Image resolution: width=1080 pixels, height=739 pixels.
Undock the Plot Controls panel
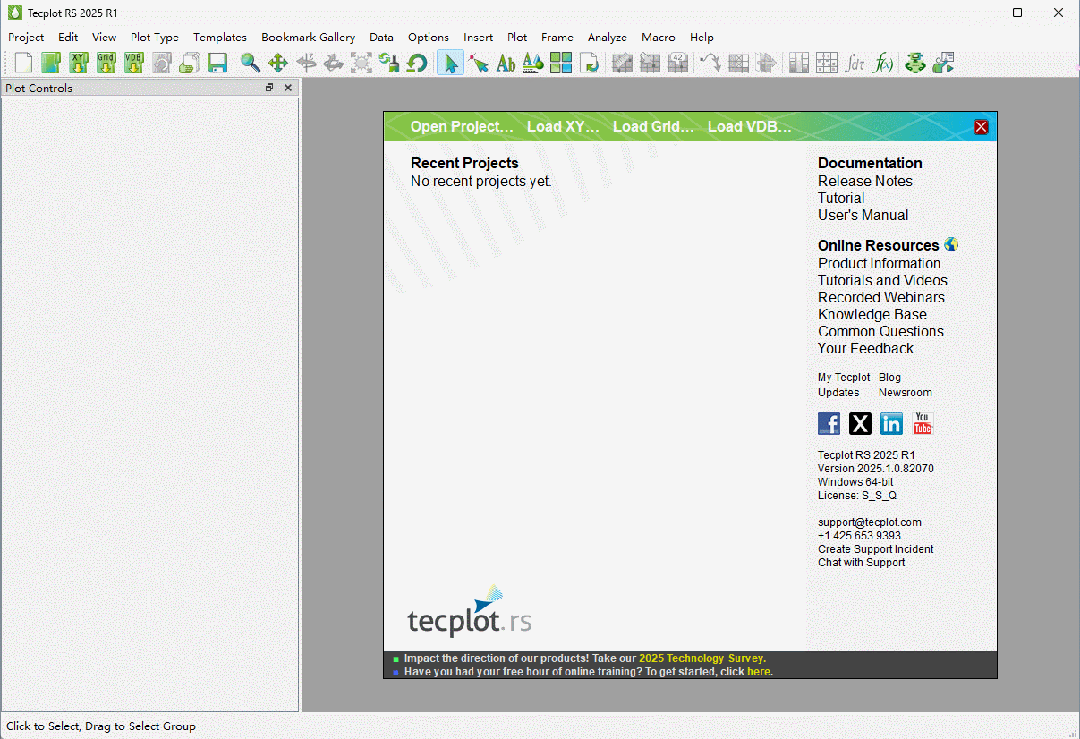[269, 87]
